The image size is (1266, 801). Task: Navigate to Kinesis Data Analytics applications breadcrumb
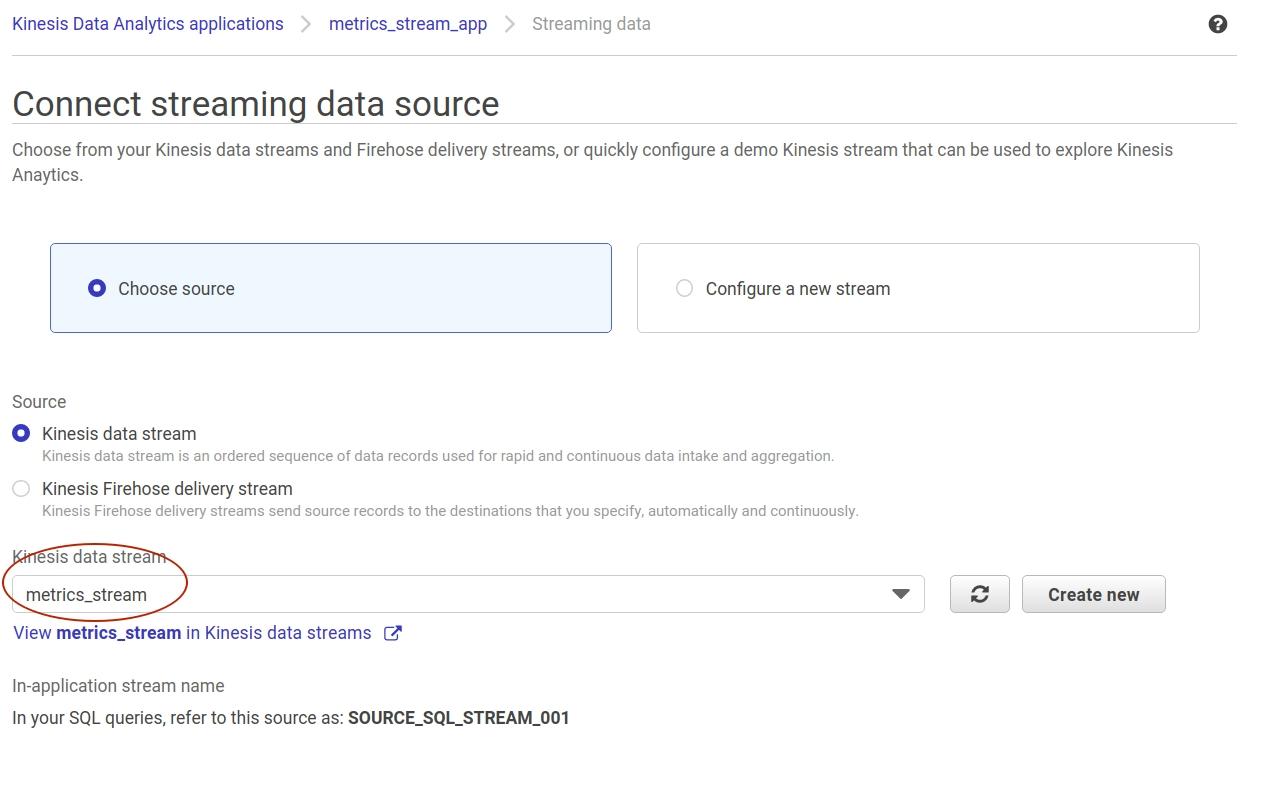pos(147,23)
